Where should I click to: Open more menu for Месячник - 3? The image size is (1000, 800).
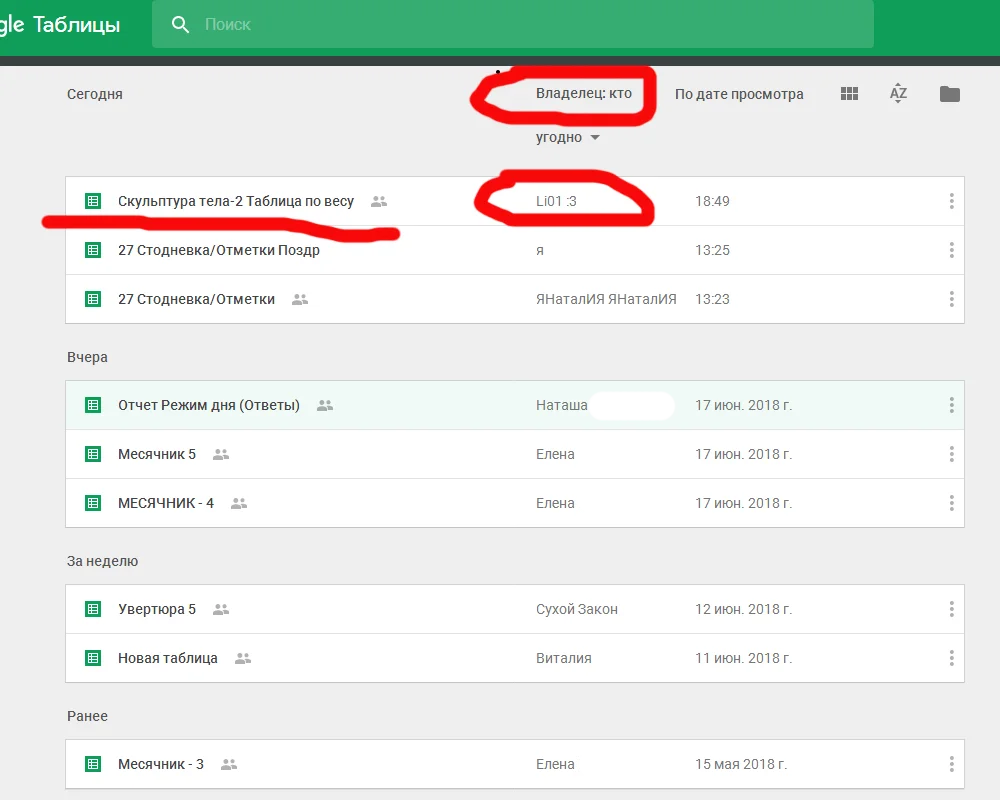[952, 764]
